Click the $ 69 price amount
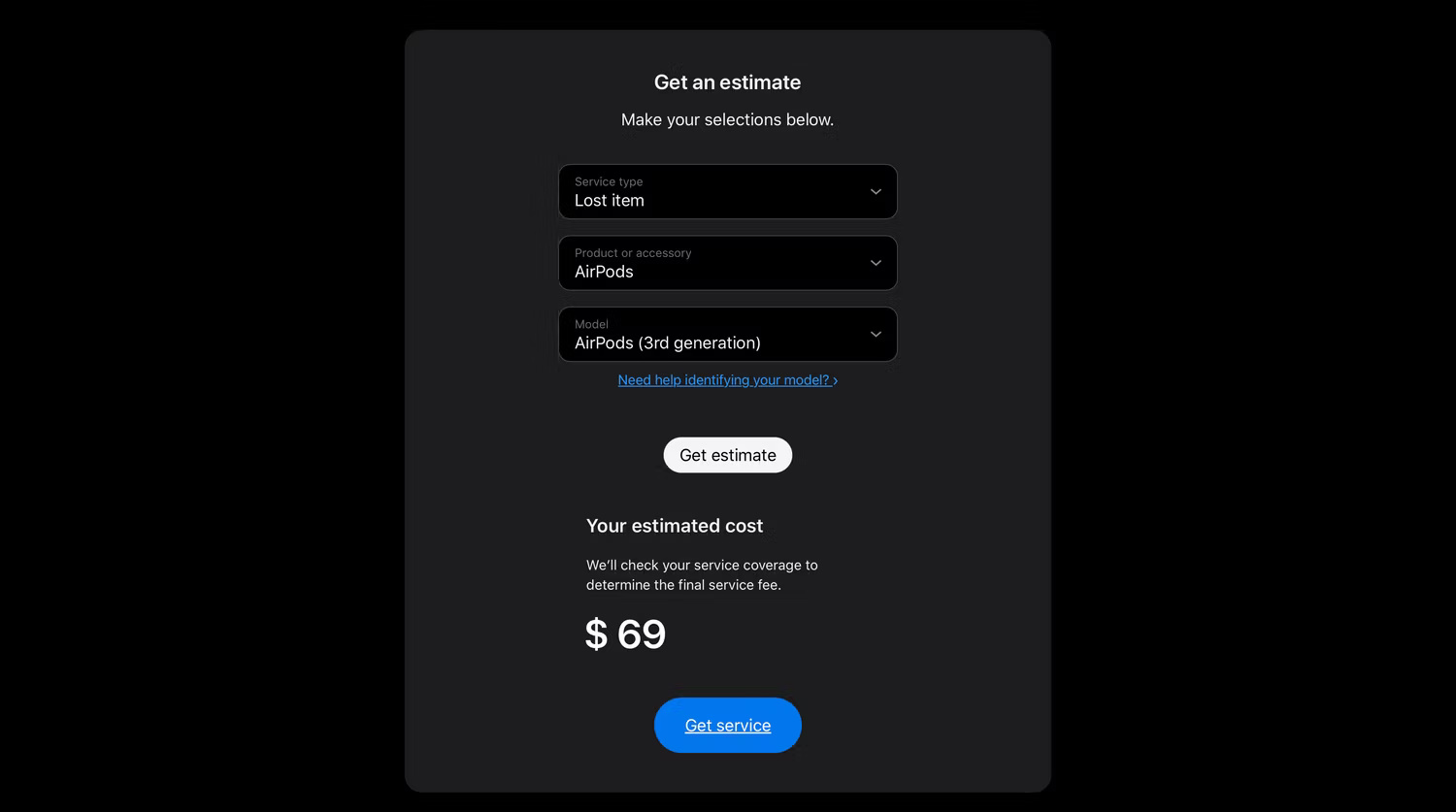Image resolution: width=1456 pixels, height=812 pixels. click(x=626, y=634)
